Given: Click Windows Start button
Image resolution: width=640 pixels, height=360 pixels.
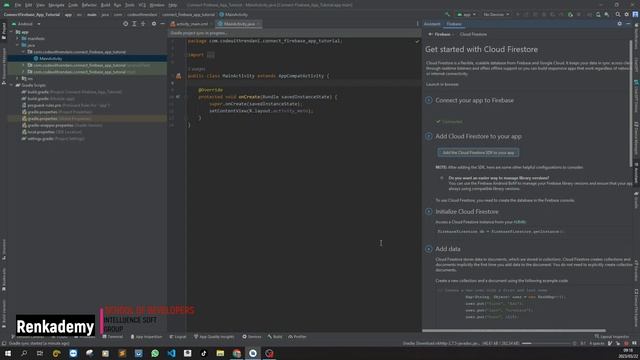Looking at the screenshot, I should pyautogui.click(x=7, y=353).
